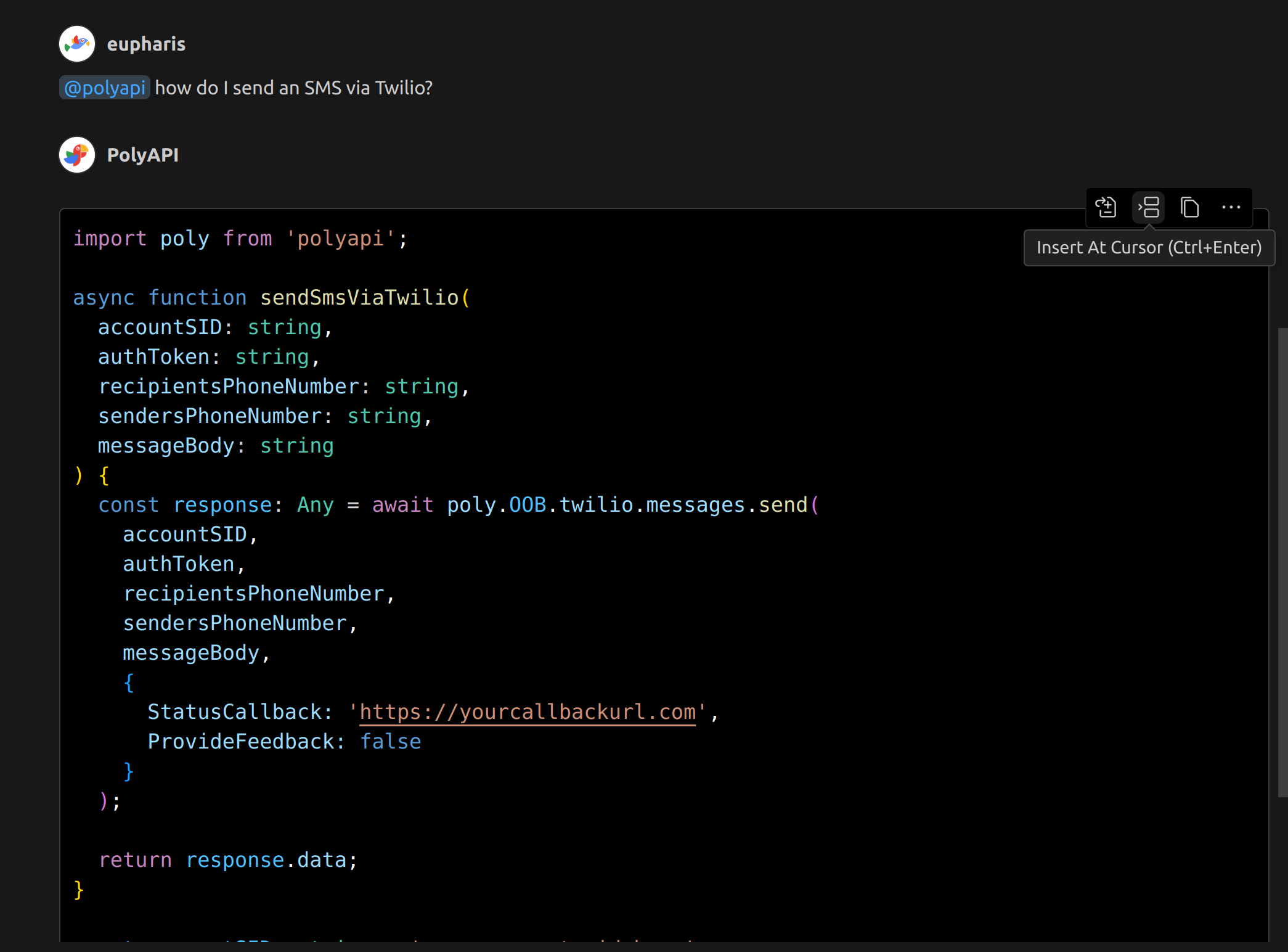Click the return response.data line
1288x952 pixels.
pos(228,860)
